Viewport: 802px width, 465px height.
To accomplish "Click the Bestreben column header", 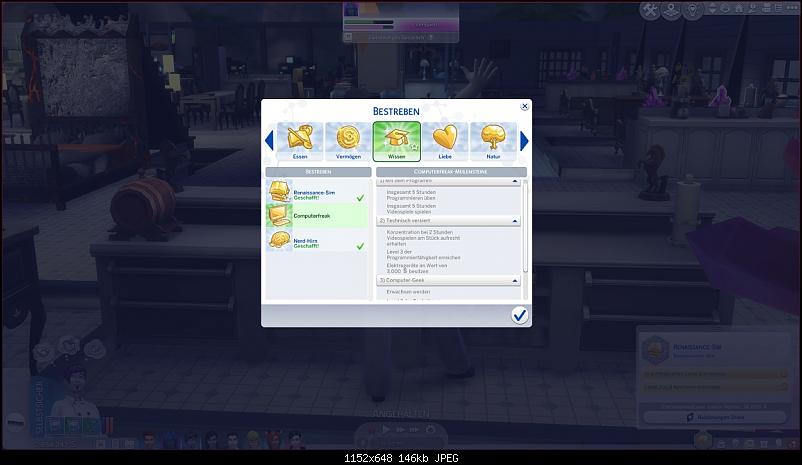I will point(318,172).
